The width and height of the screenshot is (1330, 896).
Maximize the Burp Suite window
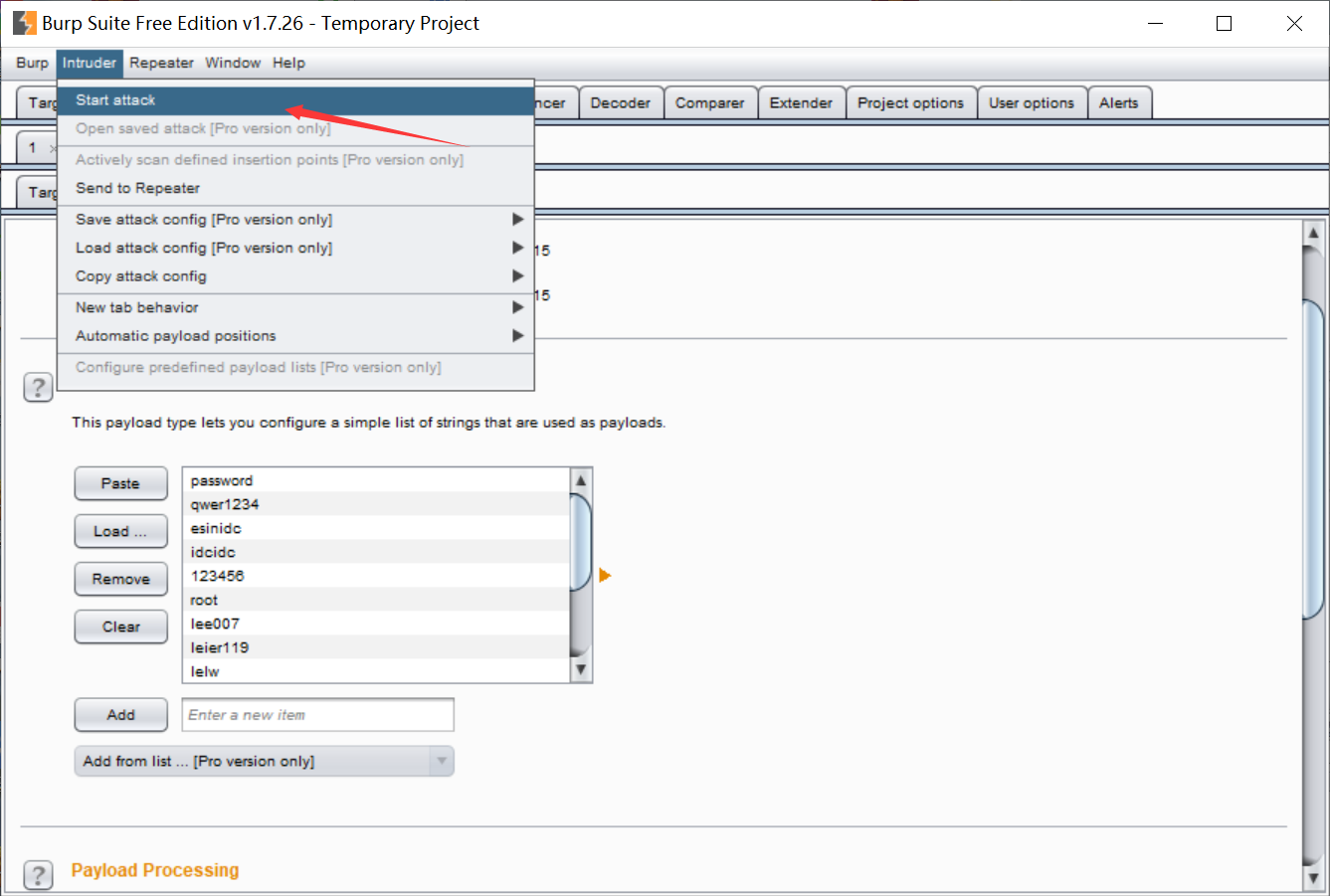1225,23
